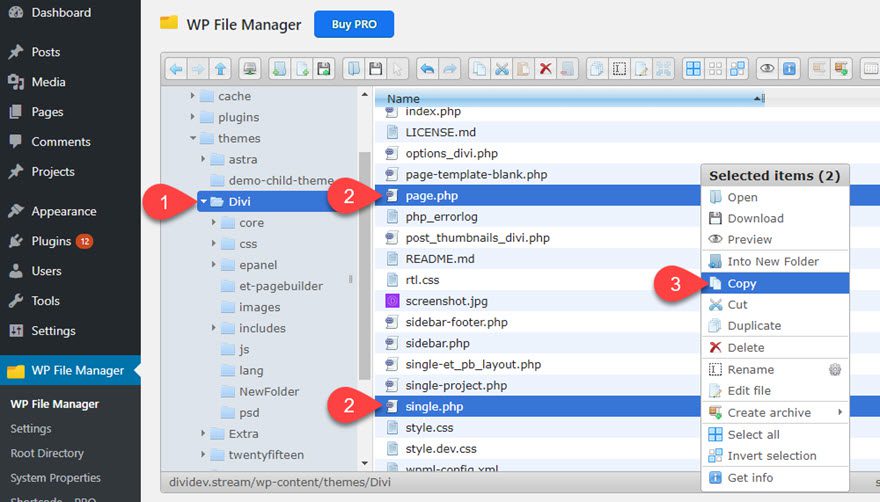Sort files by the Name column header
Image resolution: width=880 pixels, height=502 pixels.
pos(570,99)
